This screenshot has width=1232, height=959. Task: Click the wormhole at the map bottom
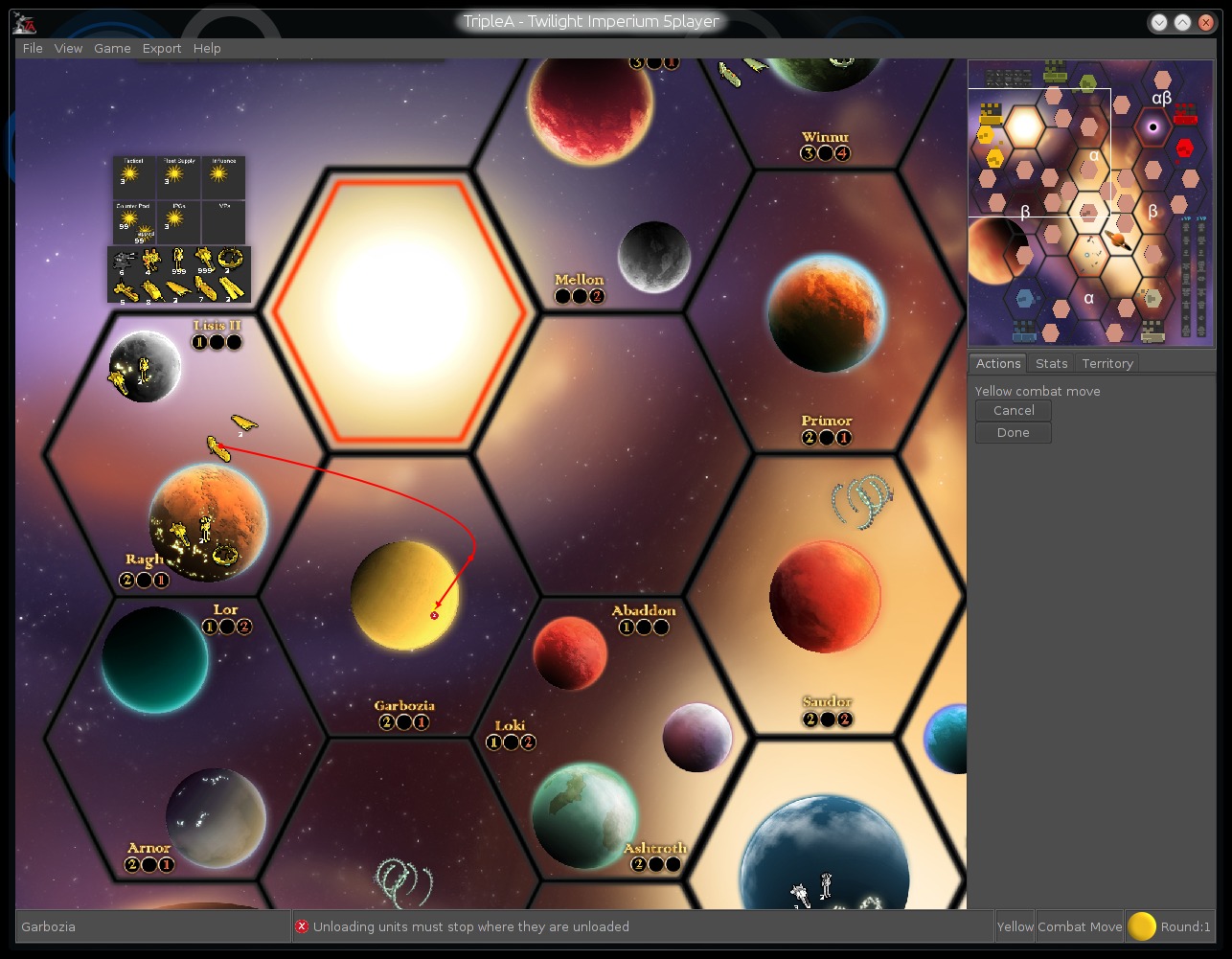(403, 883)
